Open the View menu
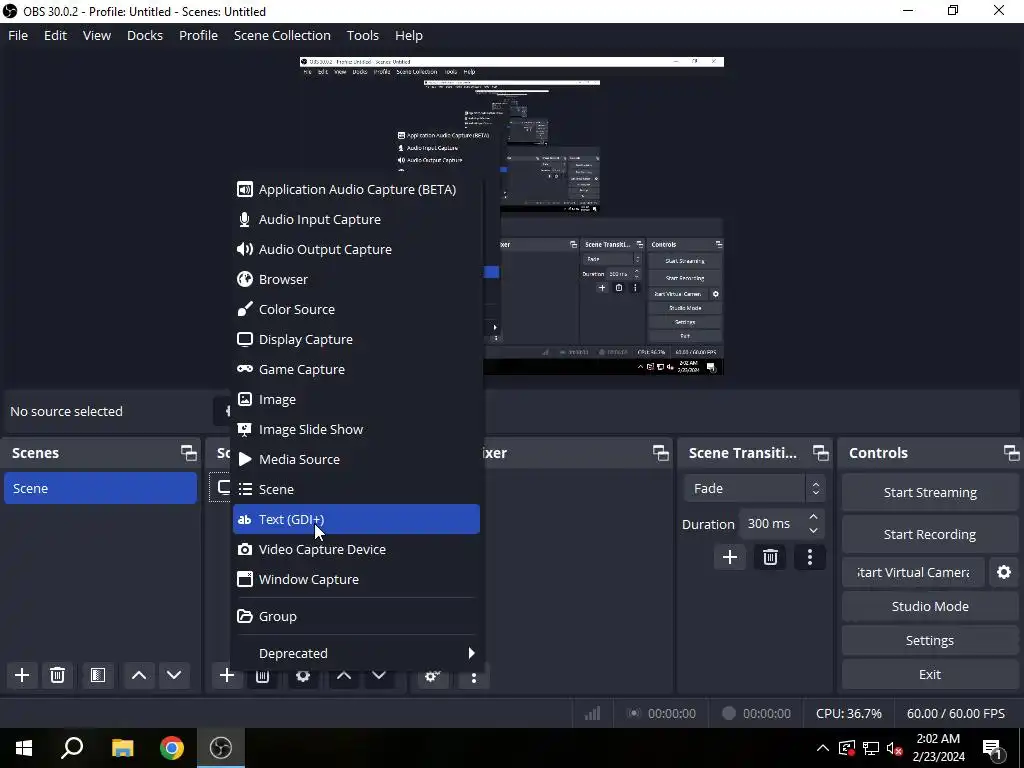Image resolution: width=1024 pixels, height=768 pixels. (97, 35)
